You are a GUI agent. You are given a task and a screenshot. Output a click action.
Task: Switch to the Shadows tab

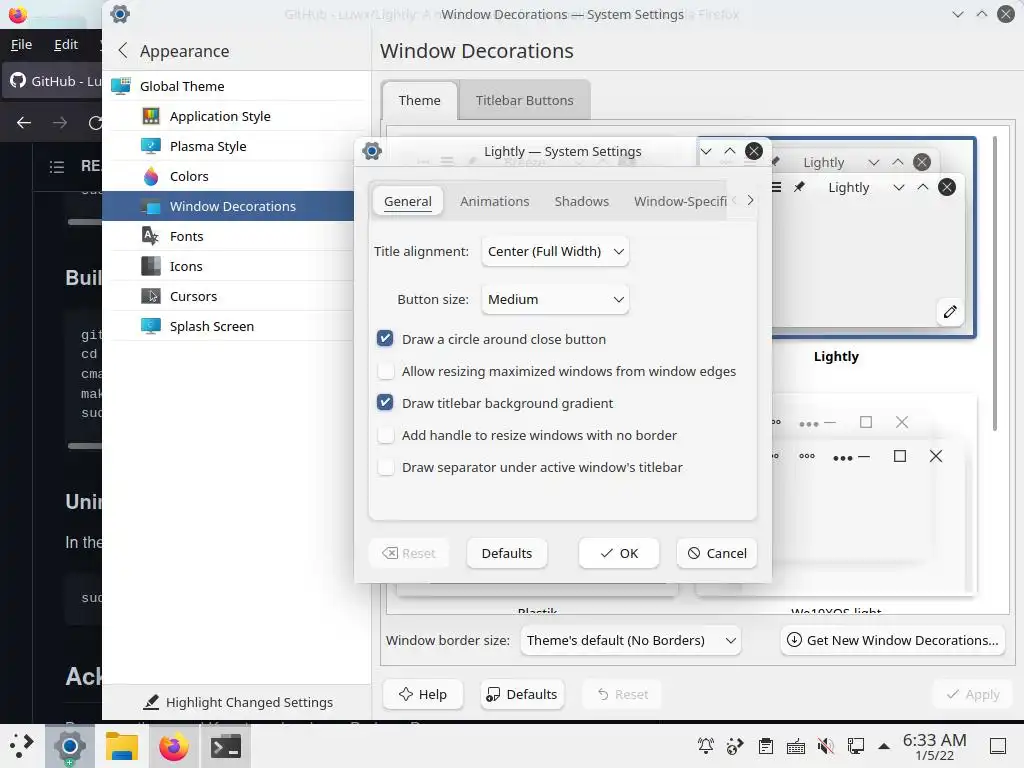click(581, 201)
